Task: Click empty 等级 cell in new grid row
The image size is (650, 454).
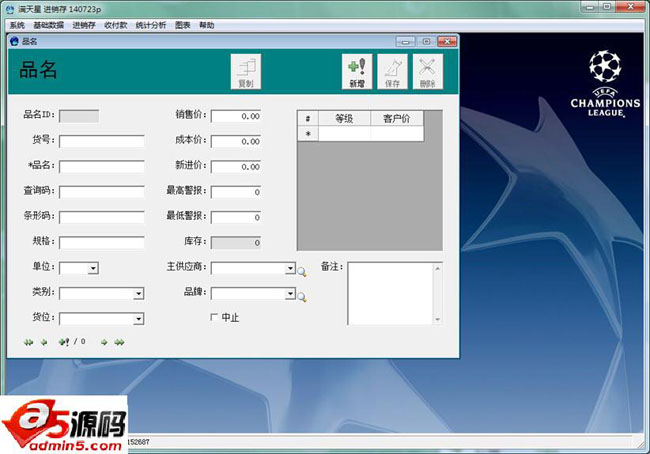Action: [344, 134]
